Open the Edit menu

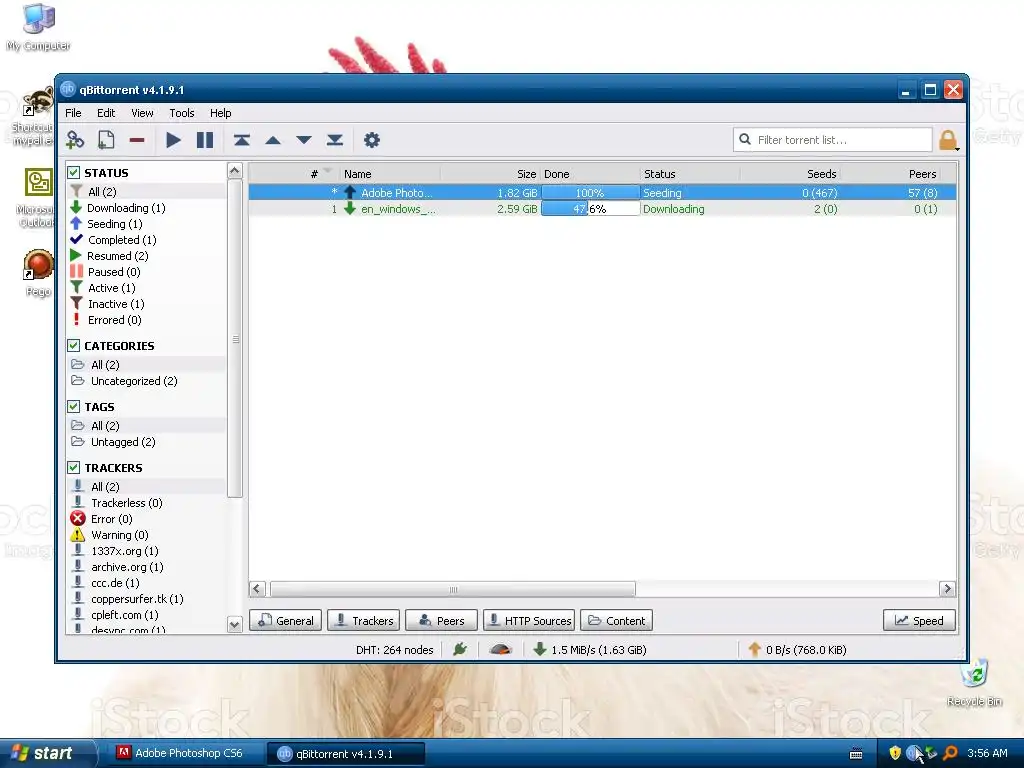pos(106,113)
